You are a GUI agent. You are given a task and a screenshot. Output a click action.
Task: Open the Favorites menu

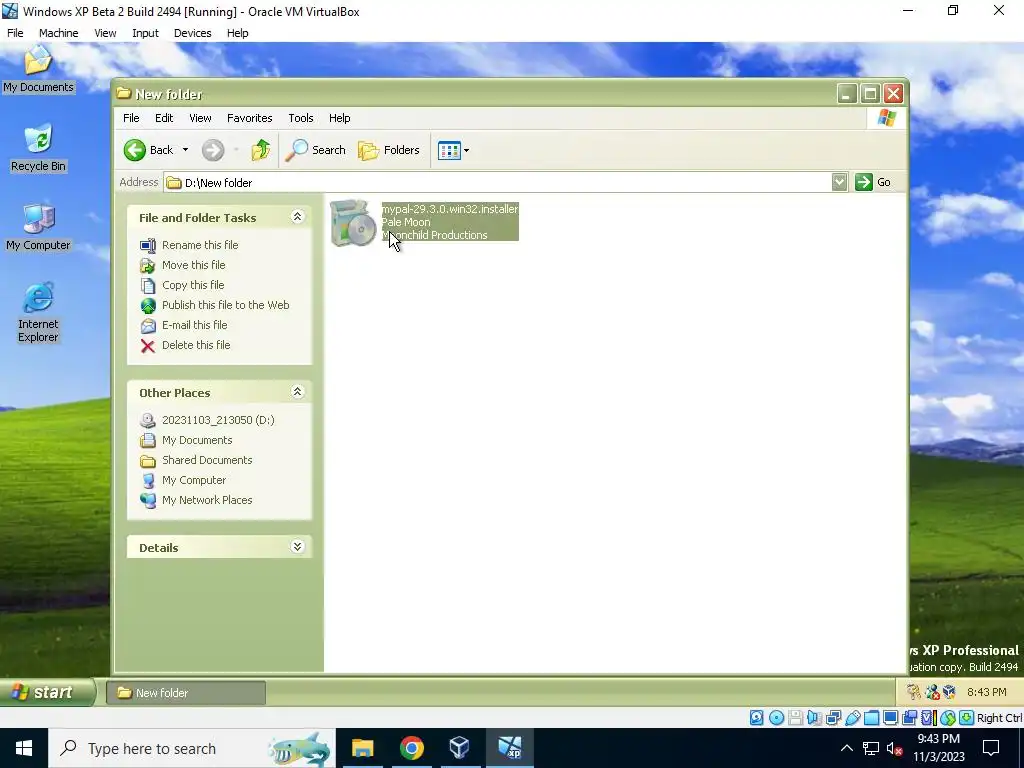point(249,118)
